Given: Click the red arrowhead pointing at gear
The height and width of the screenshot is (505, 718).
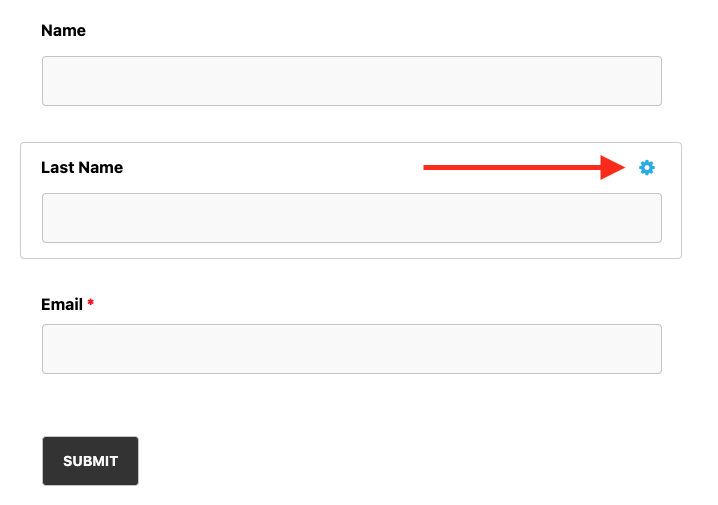Looking at the screenshot, I should point(613,168).
